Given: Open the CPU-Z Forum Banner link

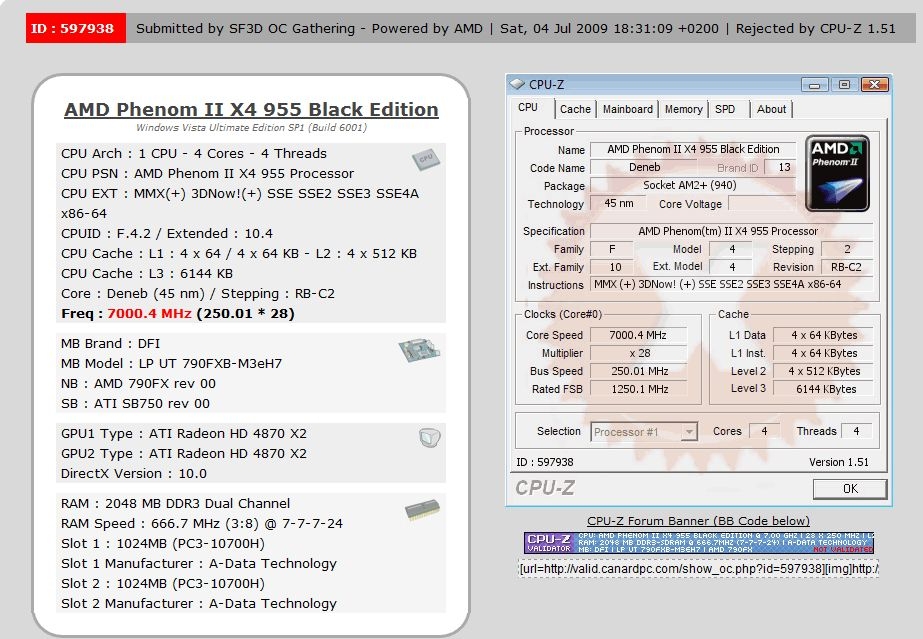Looking at the screenshot, I should (x=700, y=521).
